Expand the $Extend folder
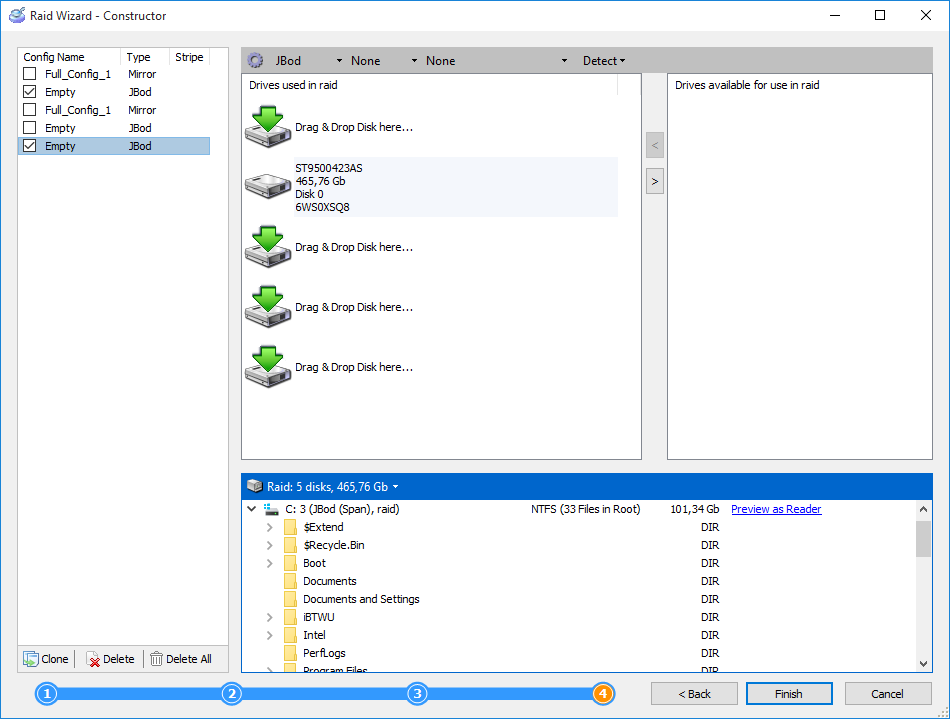Screen dimensions: 950x719 pyautogui.click(x=270, y=528)
